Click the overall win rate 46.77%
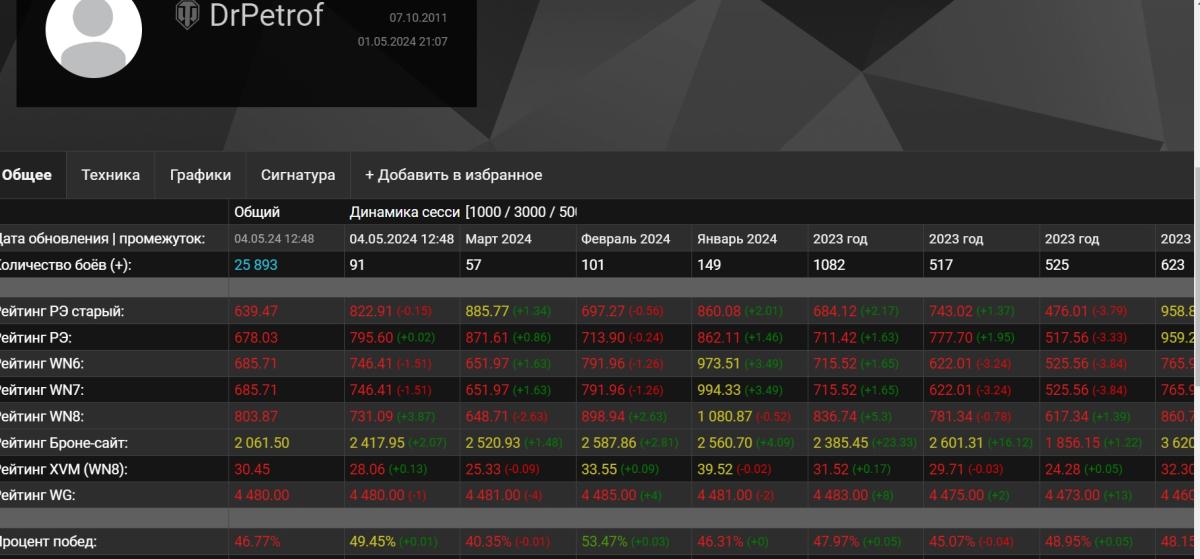The width and height of the screenshot is (1200, 559). tap(257, 541)
